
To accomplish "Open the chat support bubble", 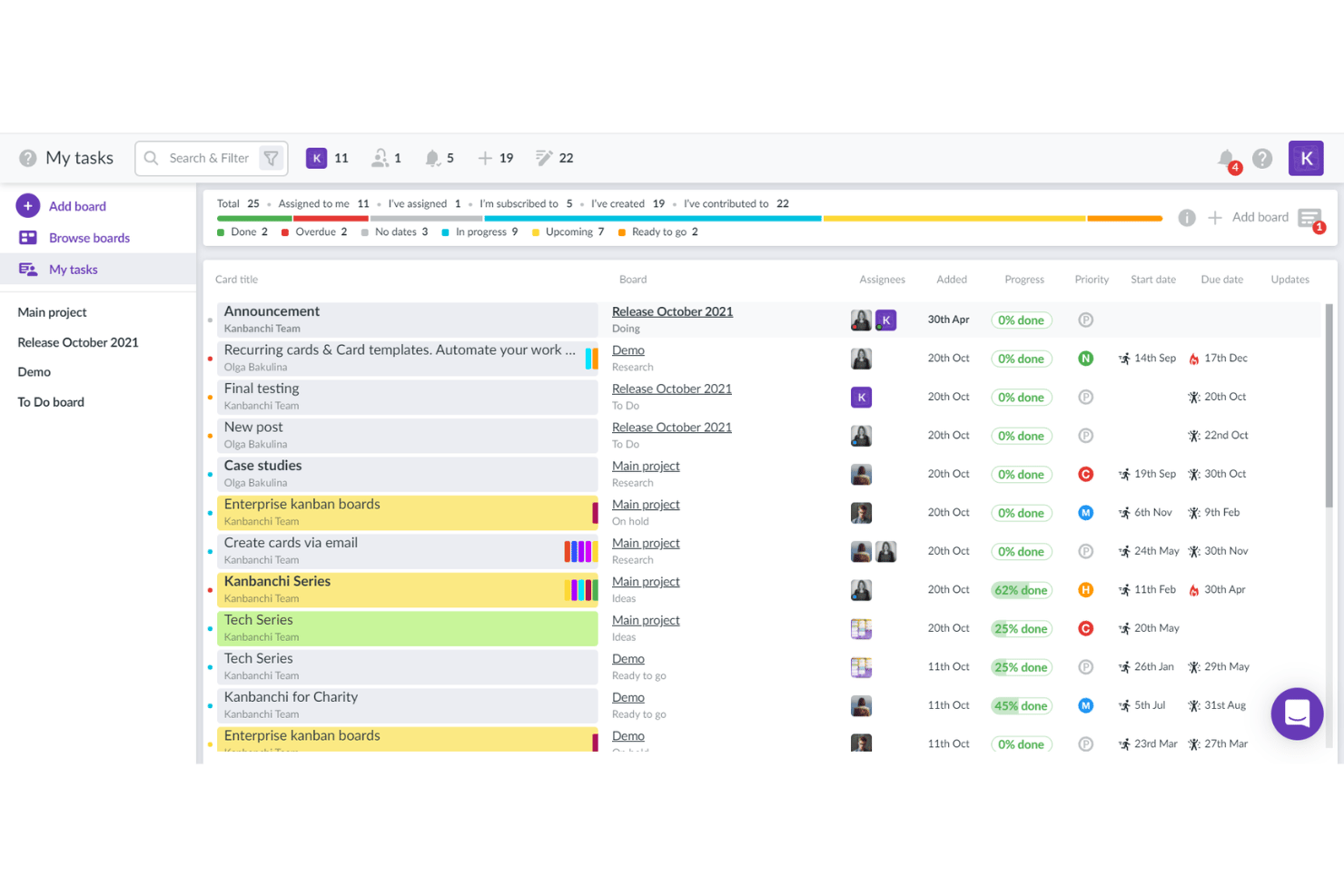I will [x=1297, y=714].
